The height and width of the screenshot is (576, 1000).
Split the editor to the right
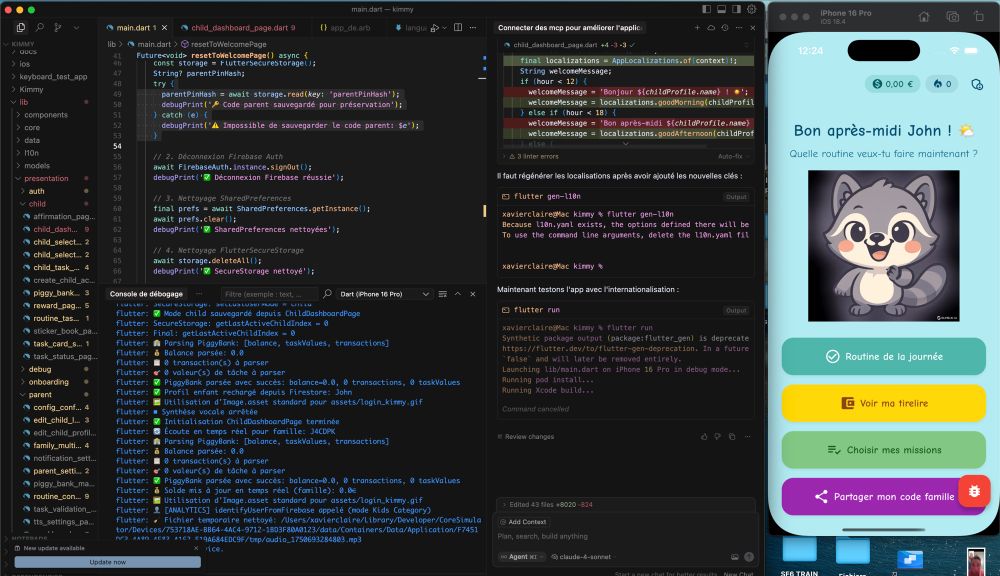pos(458,27)
